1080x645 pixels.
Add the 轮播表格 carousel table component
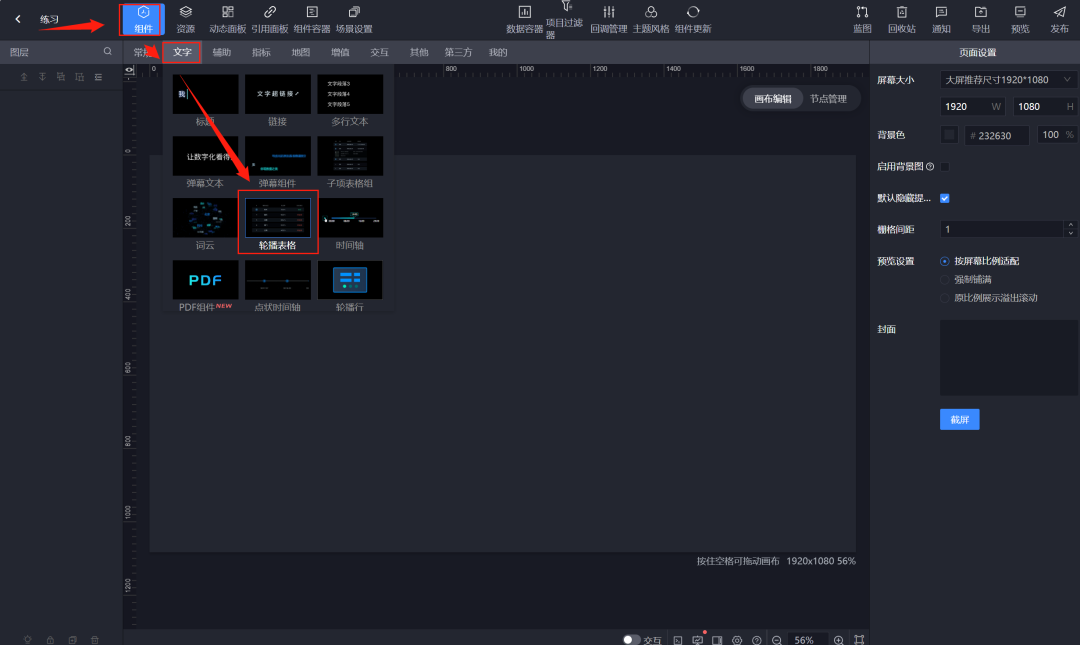click(x=278, y=223)
